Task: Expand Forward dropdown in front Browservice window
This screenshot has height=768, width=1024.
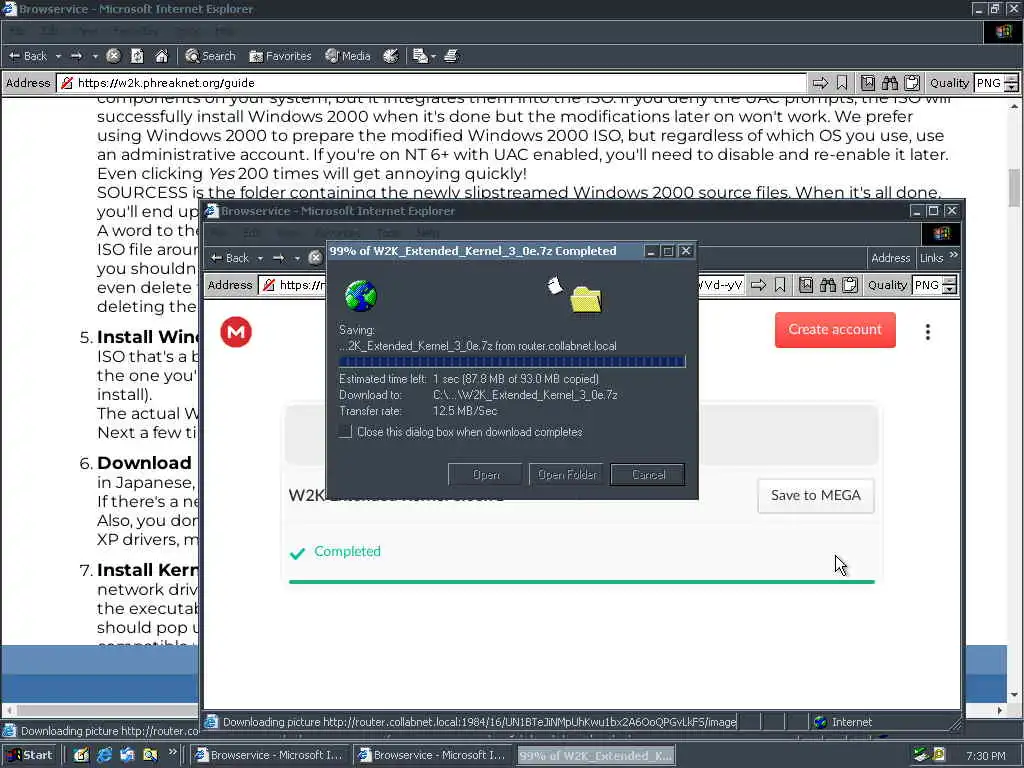Action: [x=297, y=259]
